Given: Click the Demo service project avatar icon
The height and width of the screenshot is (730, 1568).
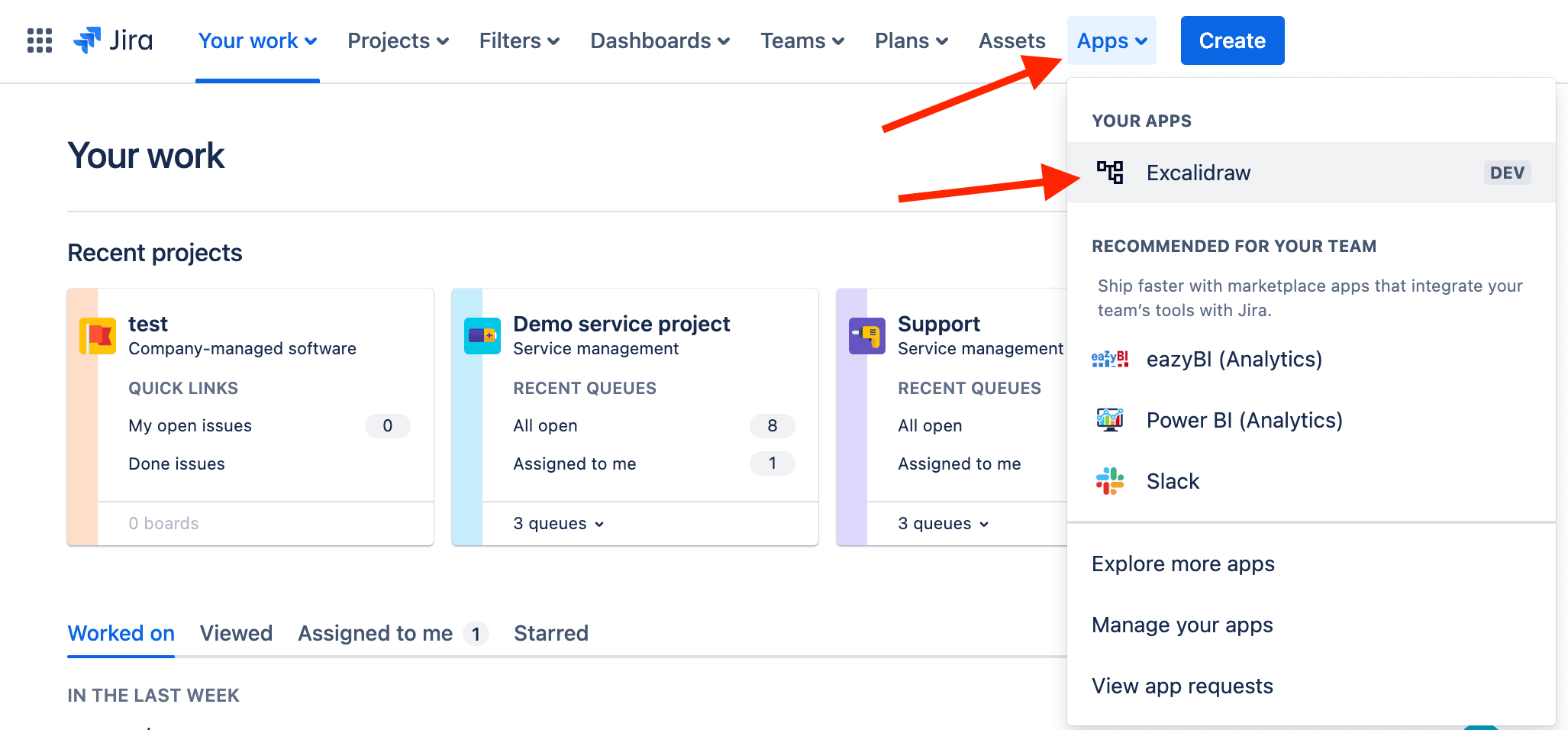Looking at the screenshot, I should click(482, 336).
